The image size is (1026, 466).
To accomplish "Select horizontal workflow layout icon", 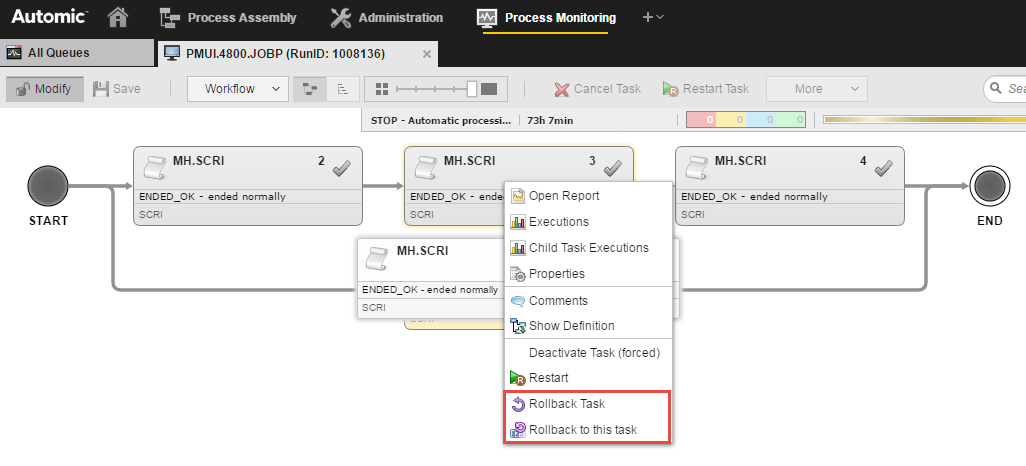I will tap(311, 89).
